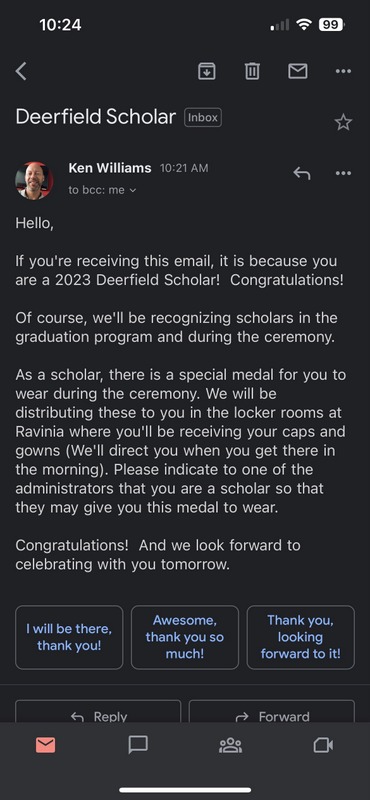This screenshot has width=370, height=800.
Task: Choose smart reply 'Awesome, thank you so much!'
Action: pyautogui.click(x=185, y=637)
